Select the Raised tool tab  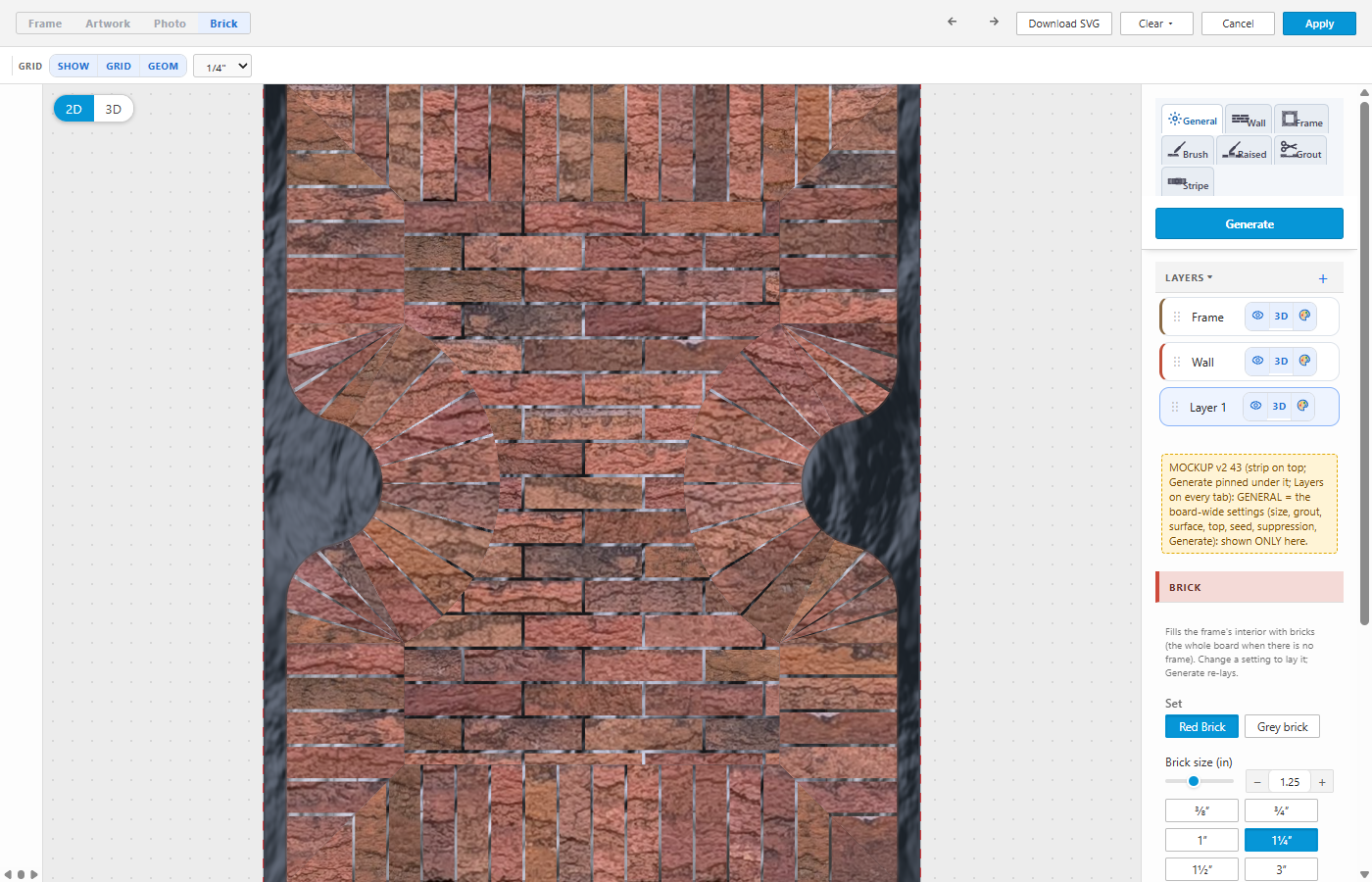tap(1244, 151)
